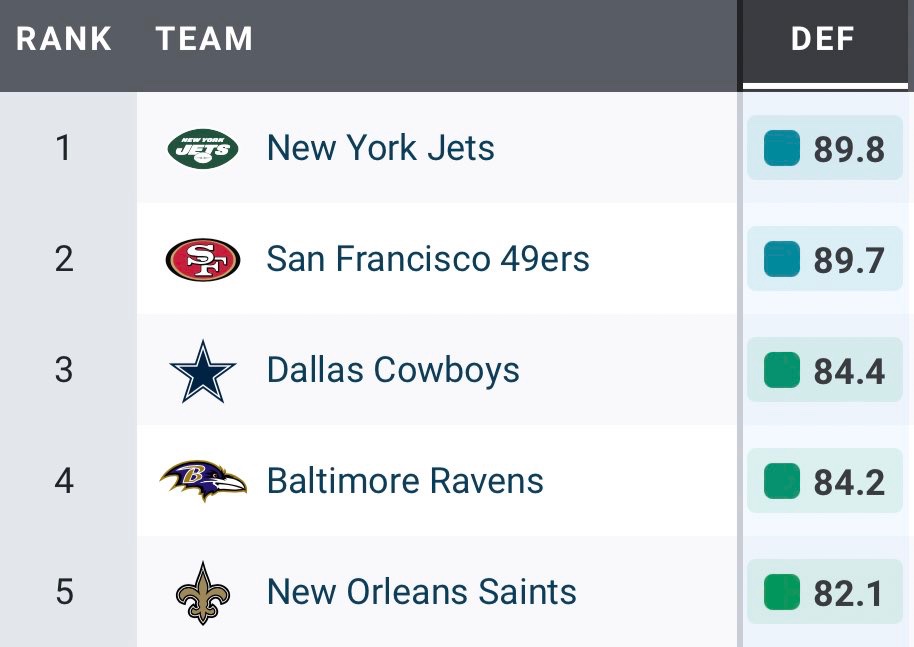Click the San Francisco 49ers logo

point(203,260)
